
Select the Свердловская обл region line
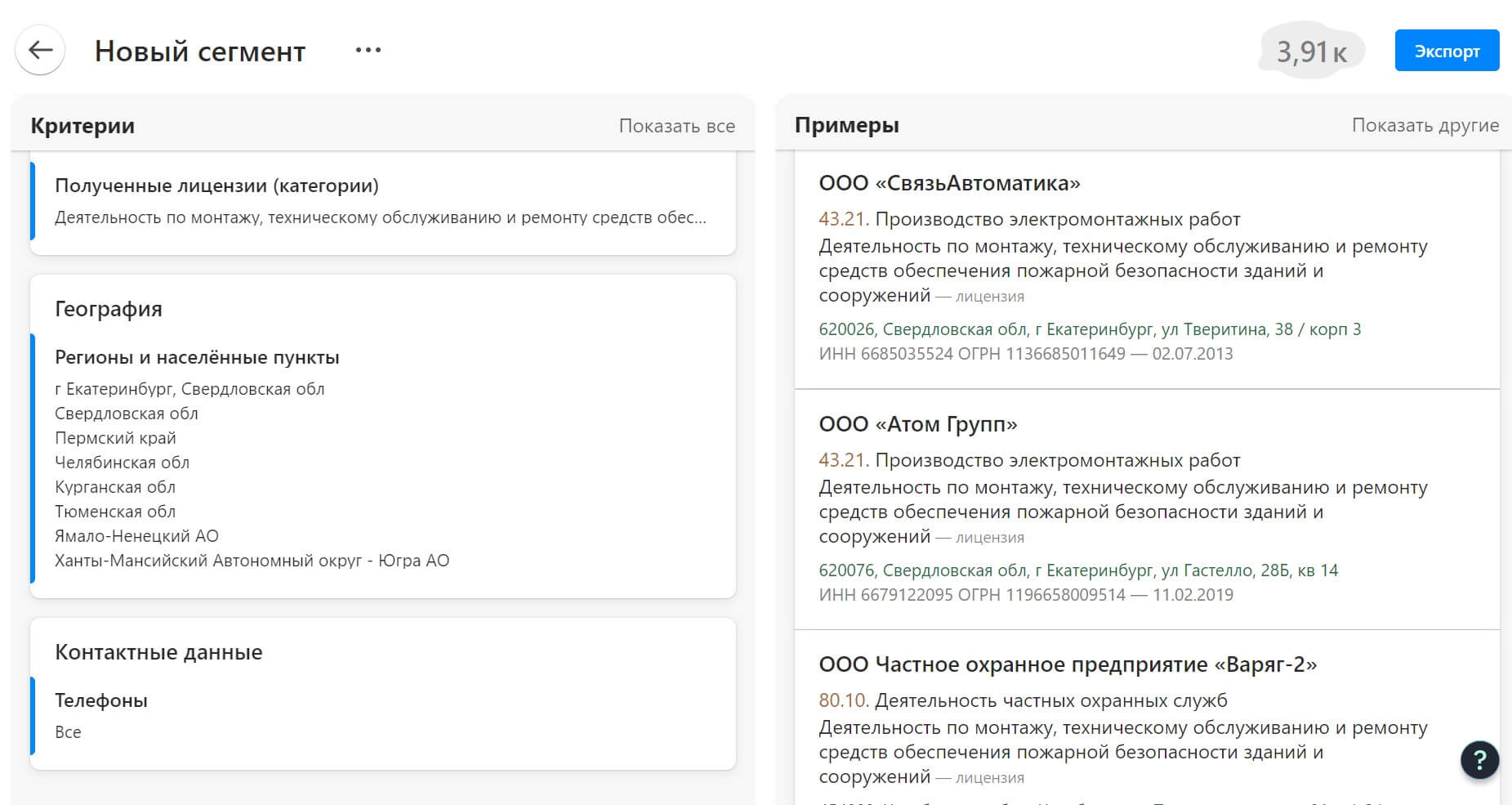click(127, 414)
